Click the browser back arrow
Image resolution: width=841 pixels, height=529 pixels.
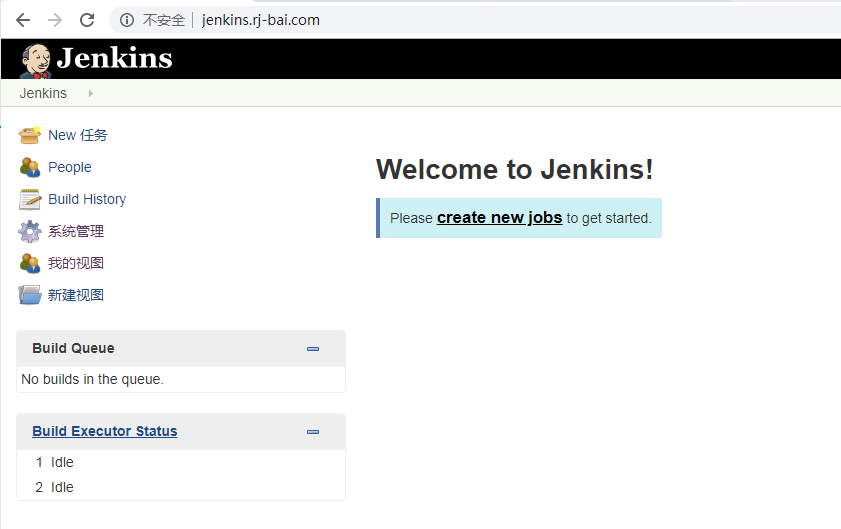pos(23,20)
